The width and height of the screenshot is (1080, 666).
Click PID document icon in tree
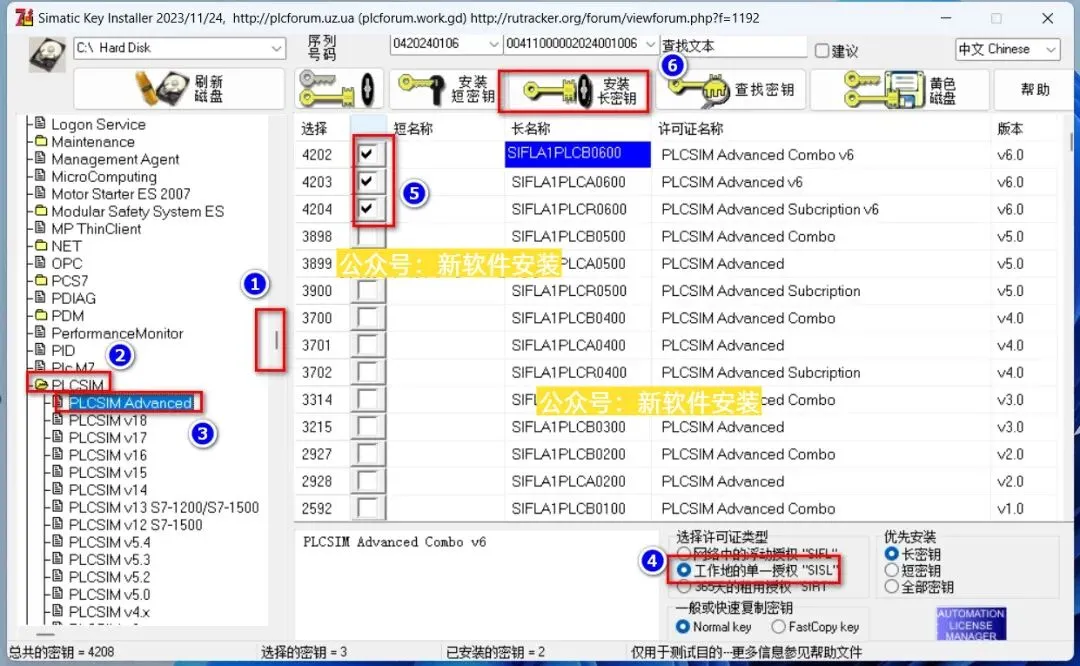pos(41,349)
